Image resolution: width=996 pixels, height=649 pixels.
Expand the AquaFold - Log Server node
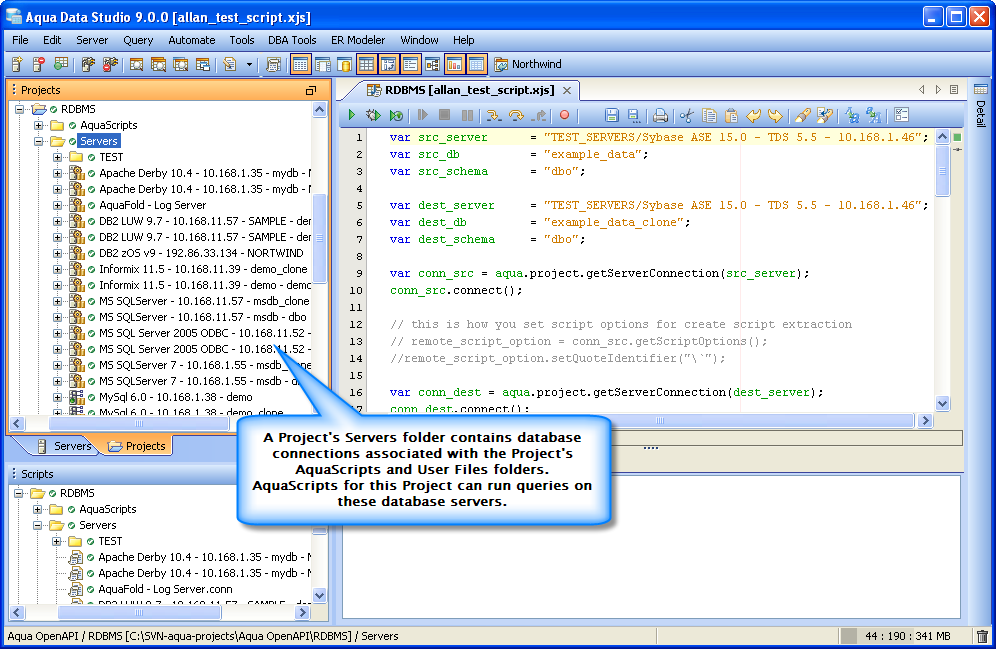[57, 205]
